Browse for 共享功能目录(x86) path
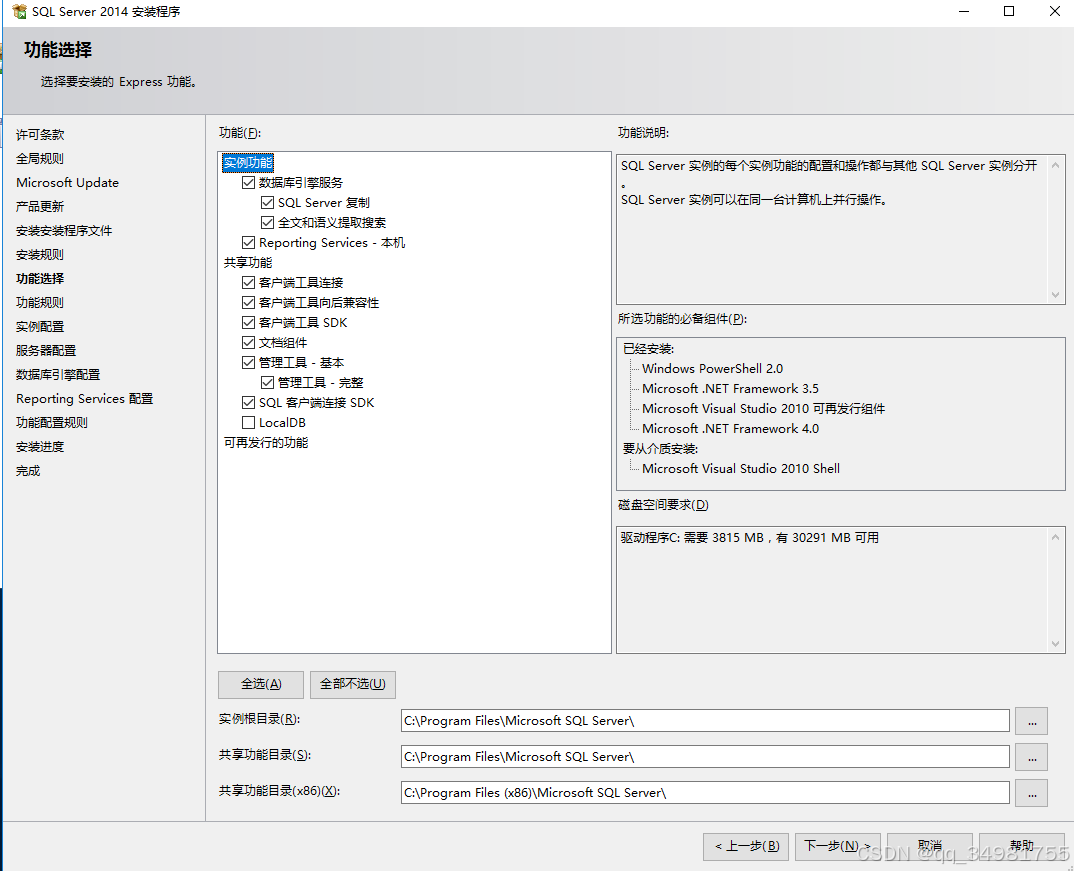The image size is (1074, 871). [1031, 793]
